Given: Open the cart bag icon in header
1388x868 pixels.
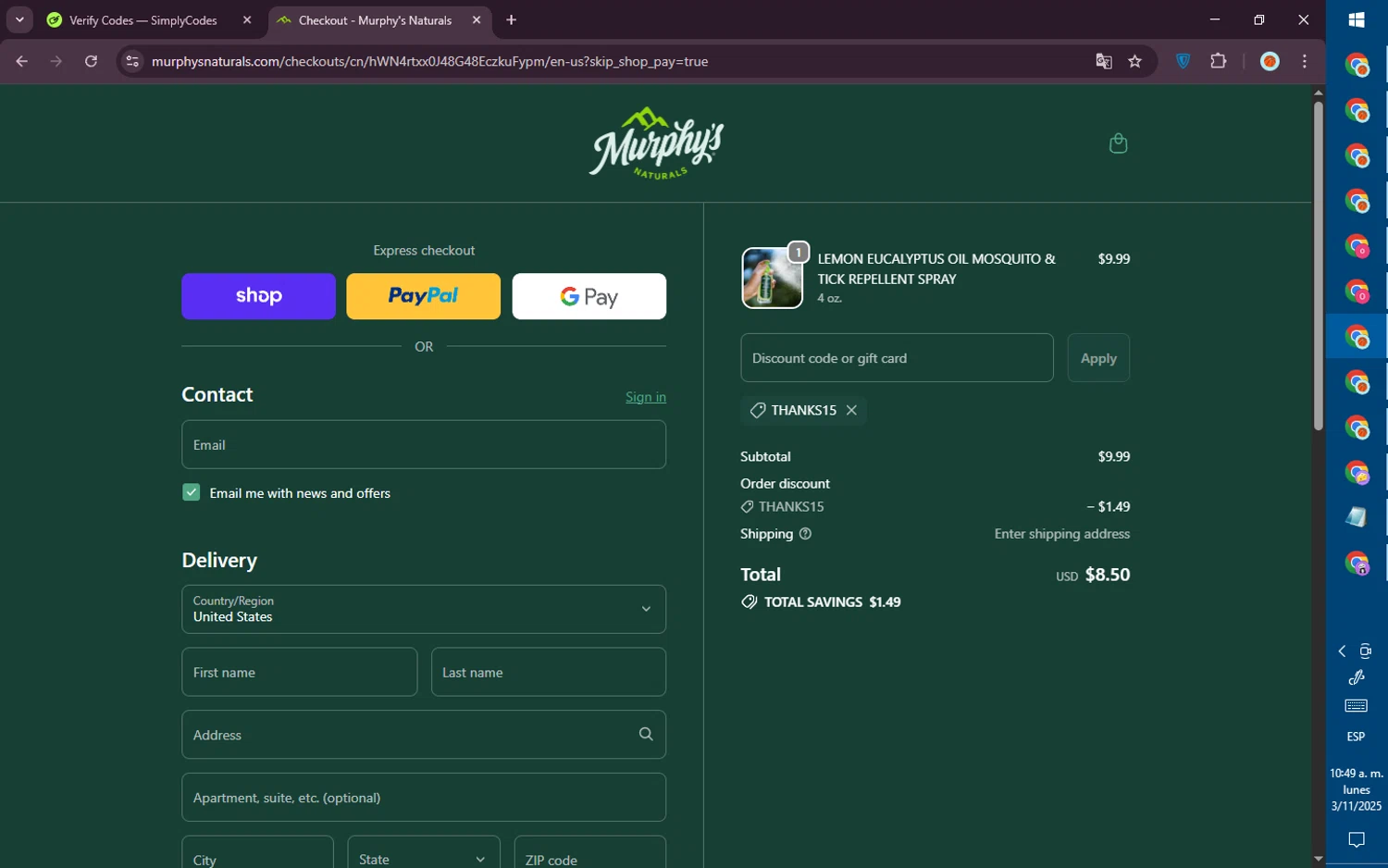Looking at the screenshot, I should click(x=1118, y=143).
